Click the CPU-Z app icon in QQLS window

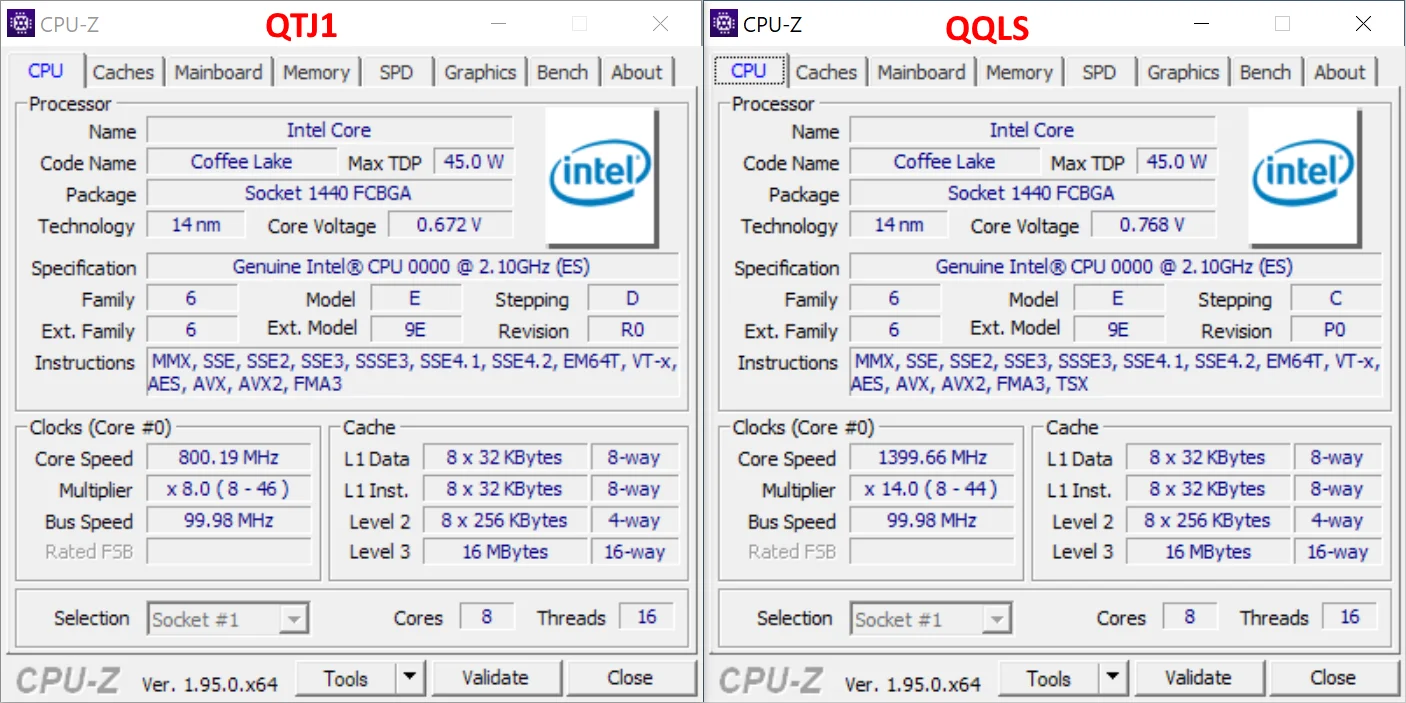[724, 24]
